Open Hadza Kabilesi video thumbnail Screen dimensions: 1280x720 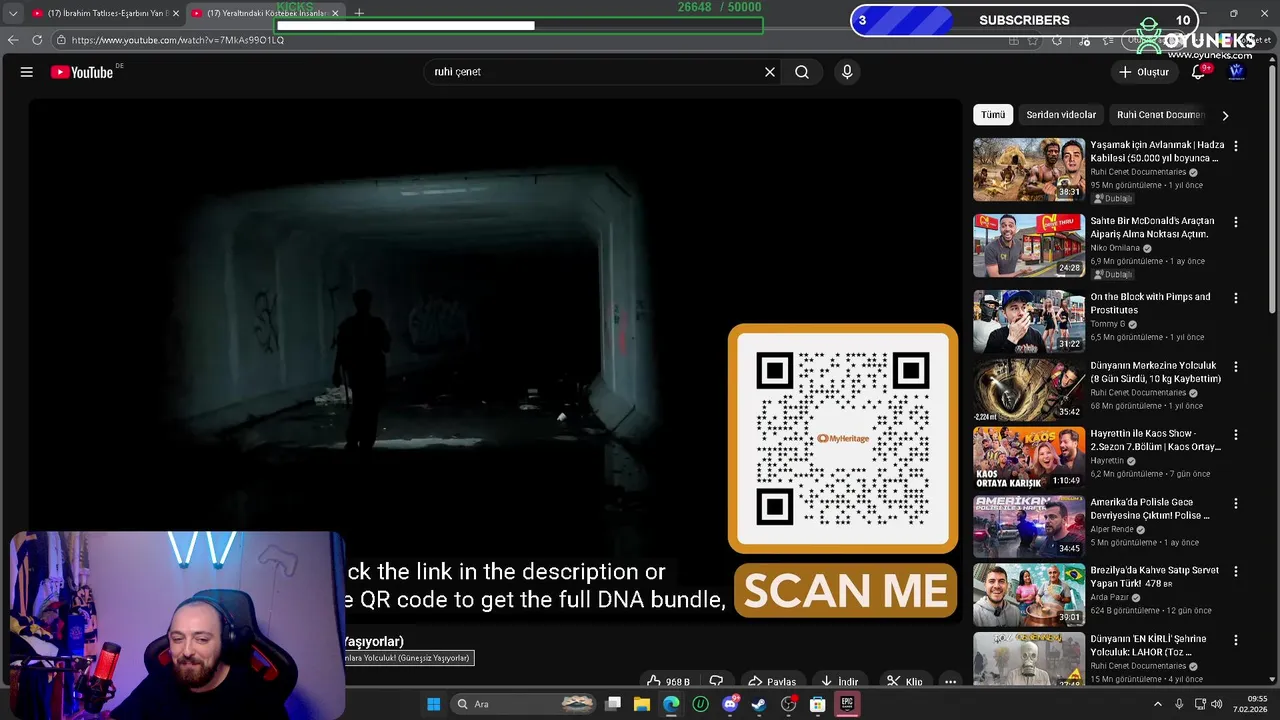pyautogui.click(x=1029, y=170)
